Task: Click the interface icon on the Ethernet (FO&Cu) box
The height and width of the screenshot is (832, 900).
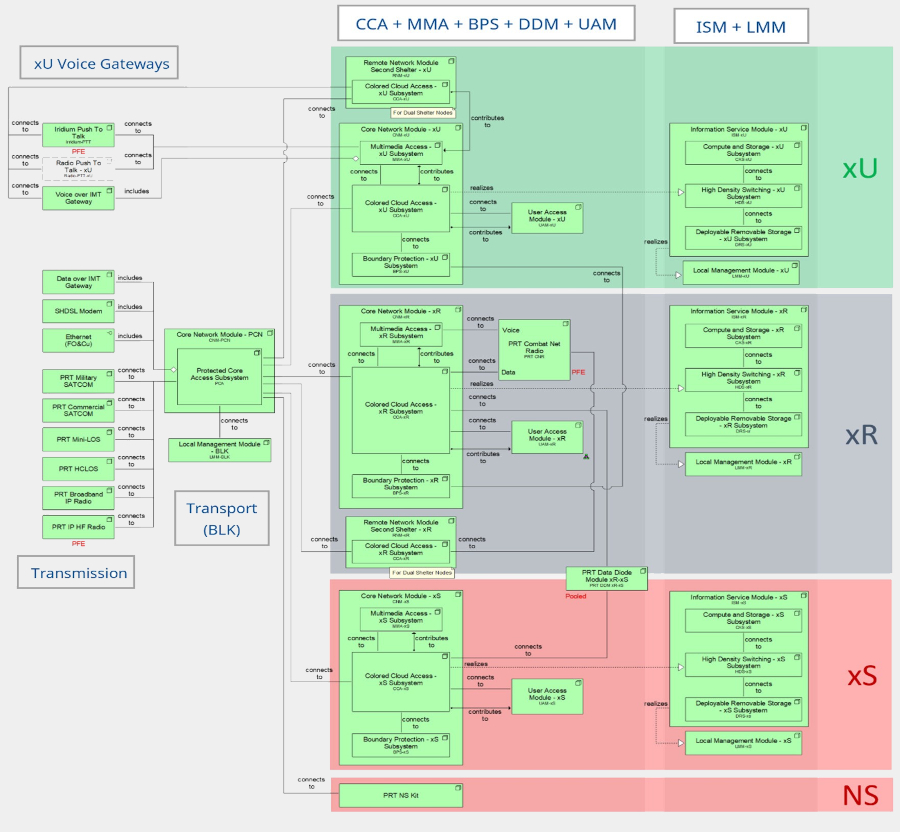Action: tap(108, 333)
